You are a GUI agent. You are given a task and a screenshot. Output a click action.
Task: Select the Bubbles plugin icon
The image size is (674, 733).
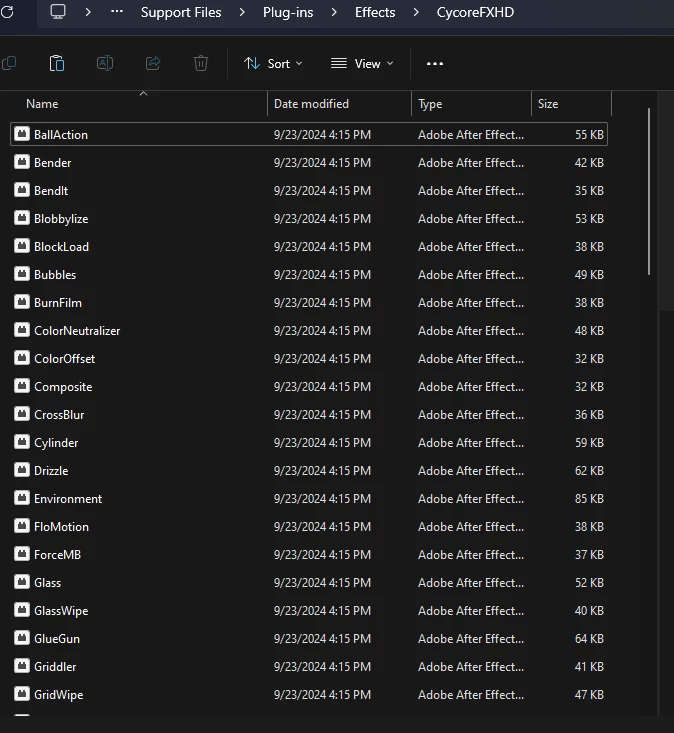point(22,274)
